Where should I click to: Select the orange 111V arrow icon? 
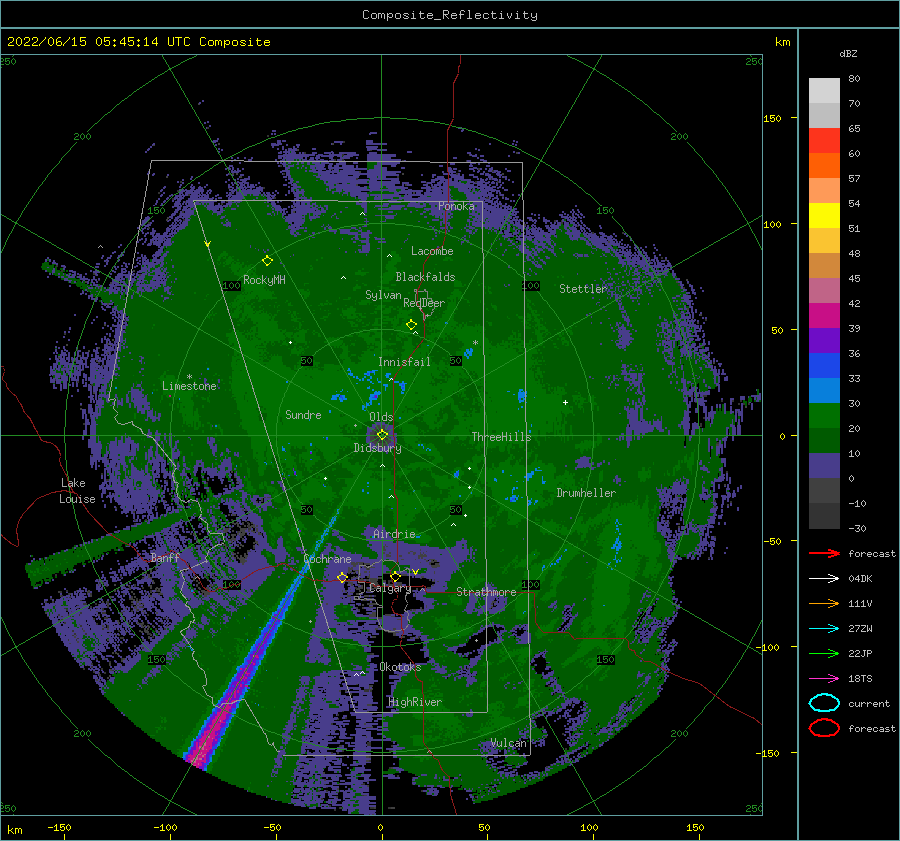(824, 603)
